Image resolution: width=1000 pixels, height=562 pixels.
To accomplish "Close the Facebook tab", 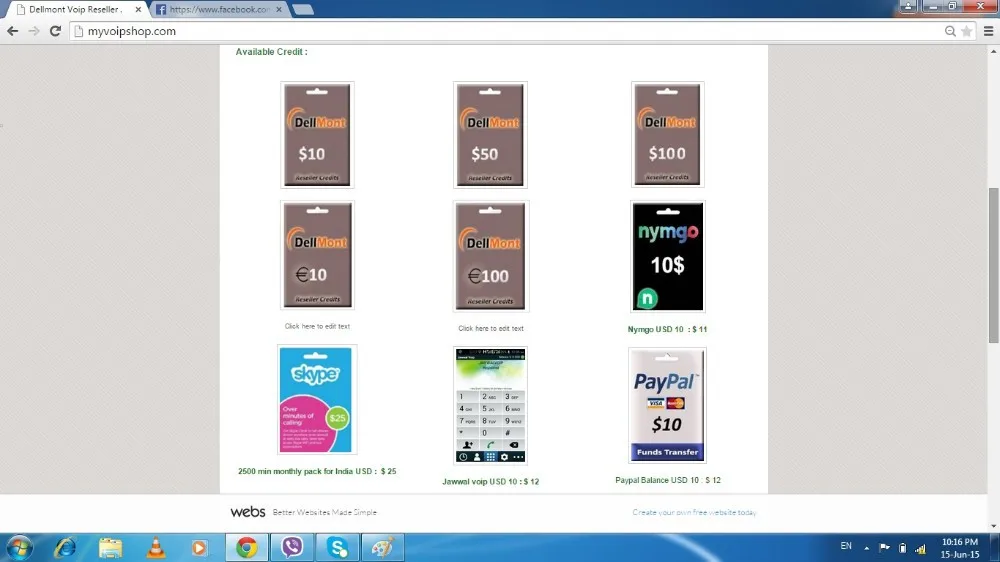I will pos(279,10).
